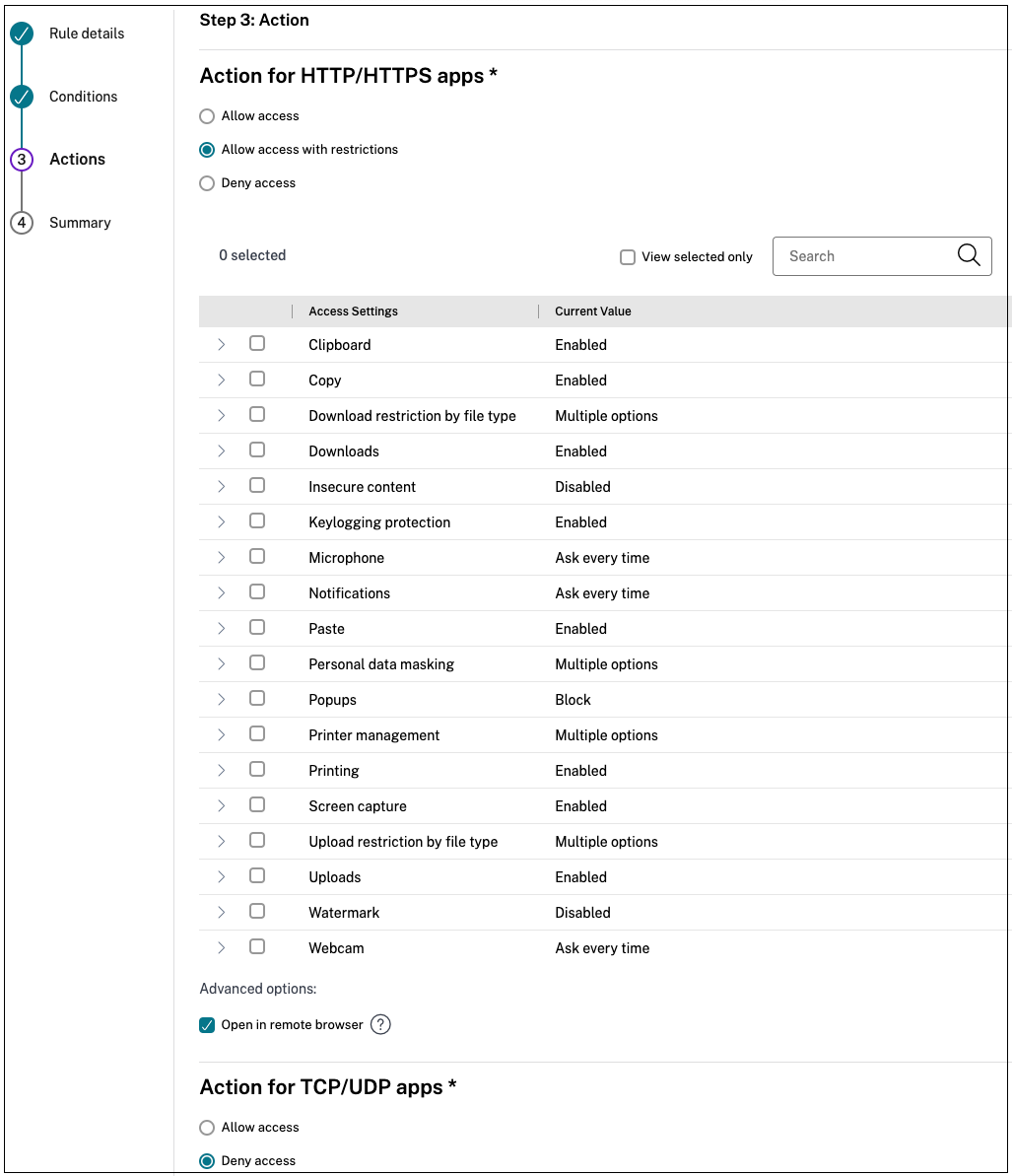Sort by Access Settings column header
The image size is (1013, 1176).
353,311
